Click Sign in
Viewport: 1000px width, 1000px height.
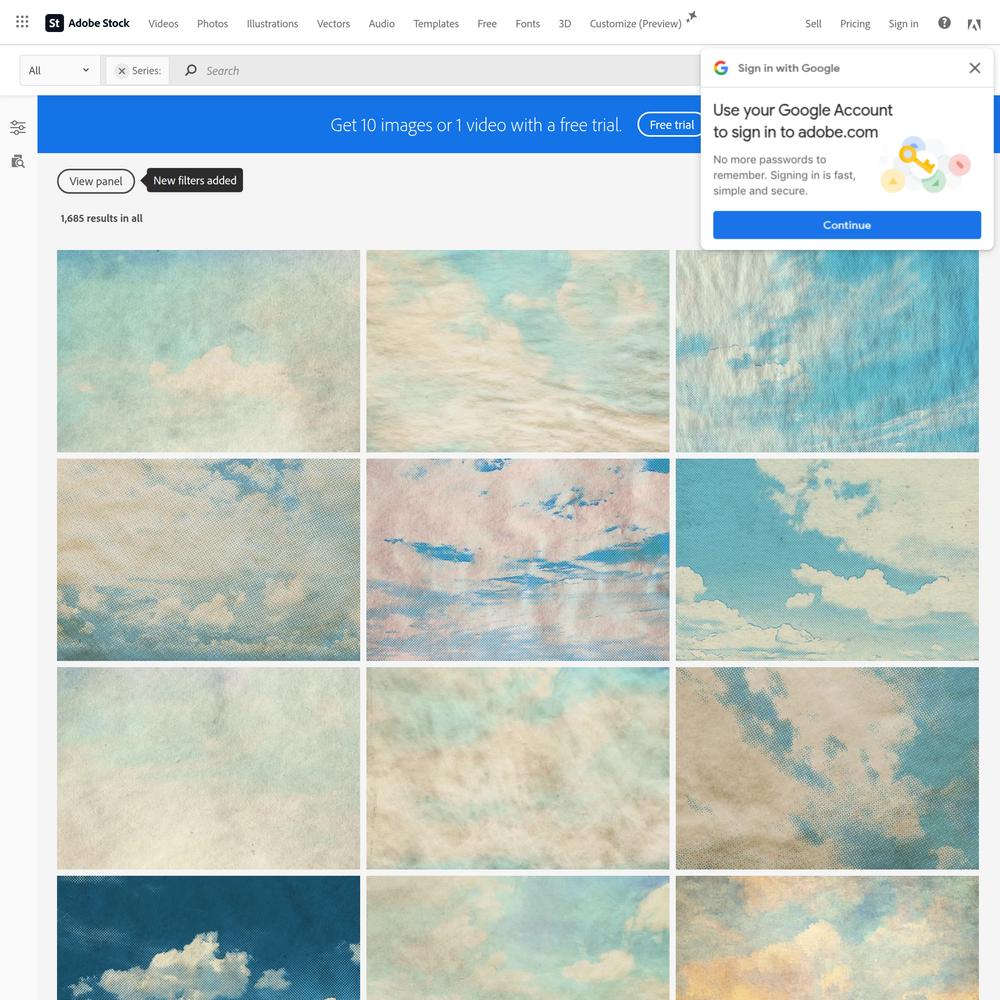pos(903,24)
